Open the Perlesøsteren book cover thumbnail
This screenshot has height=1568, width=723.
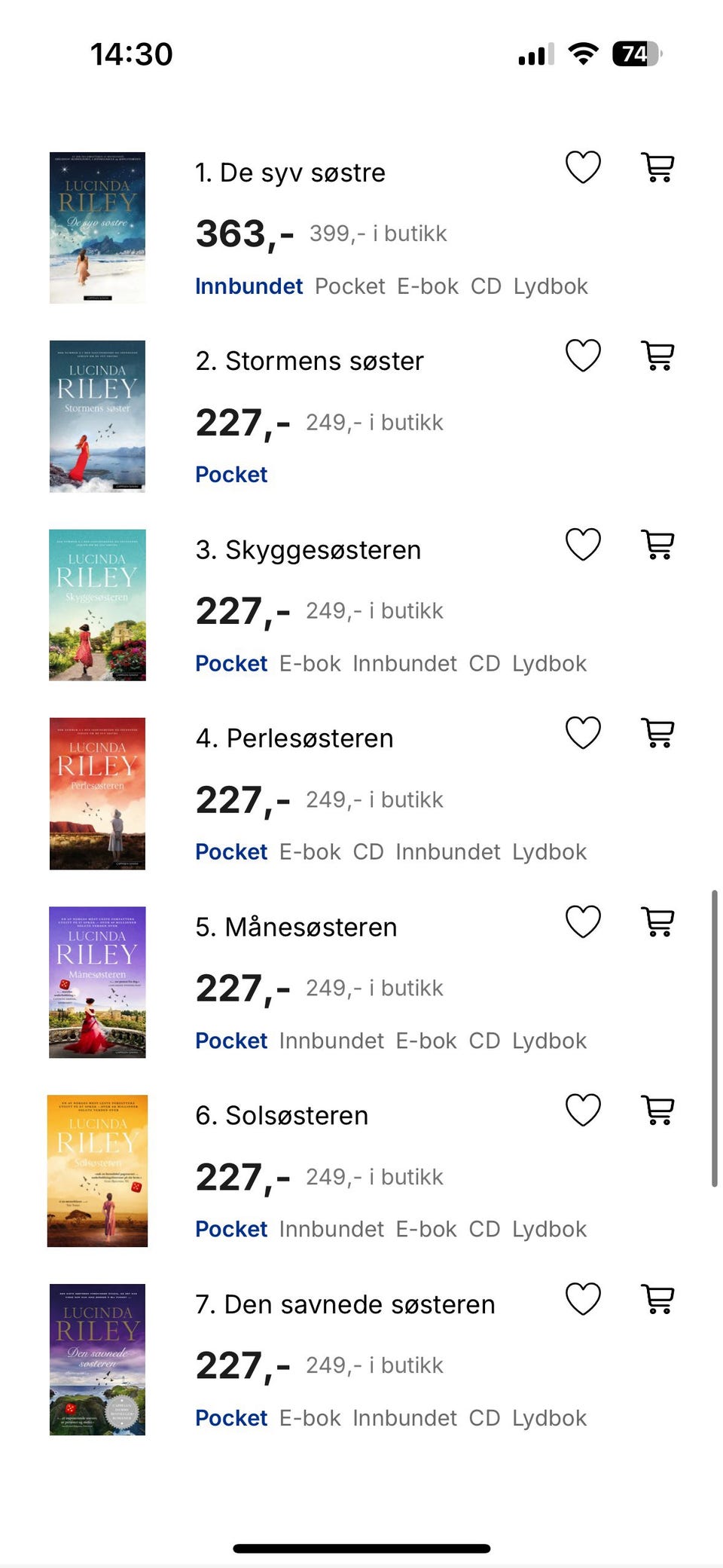tap(97, 793)
